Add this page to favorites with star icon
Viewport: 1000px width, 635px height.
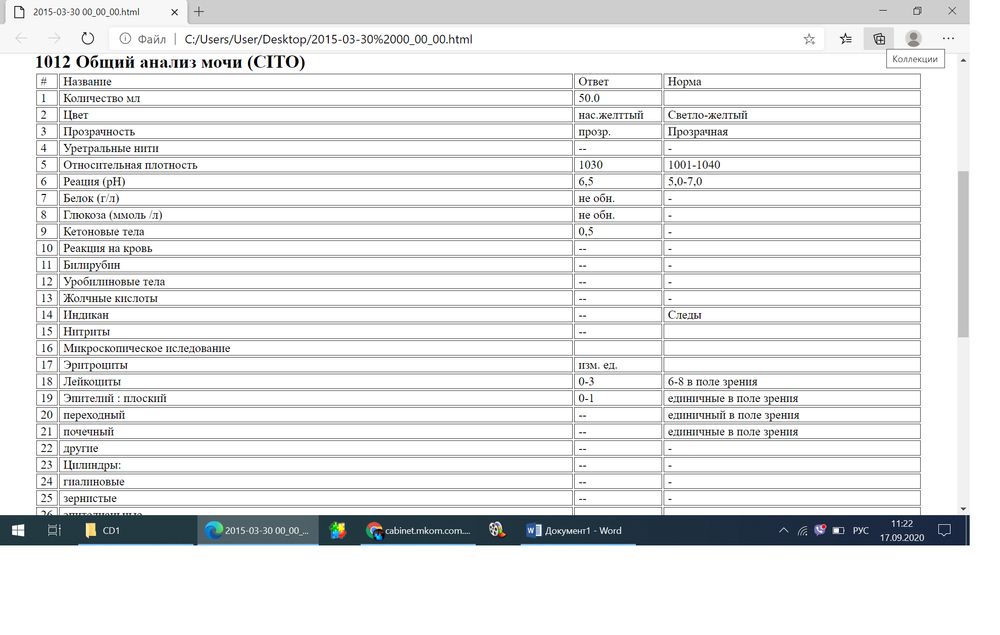809,39
